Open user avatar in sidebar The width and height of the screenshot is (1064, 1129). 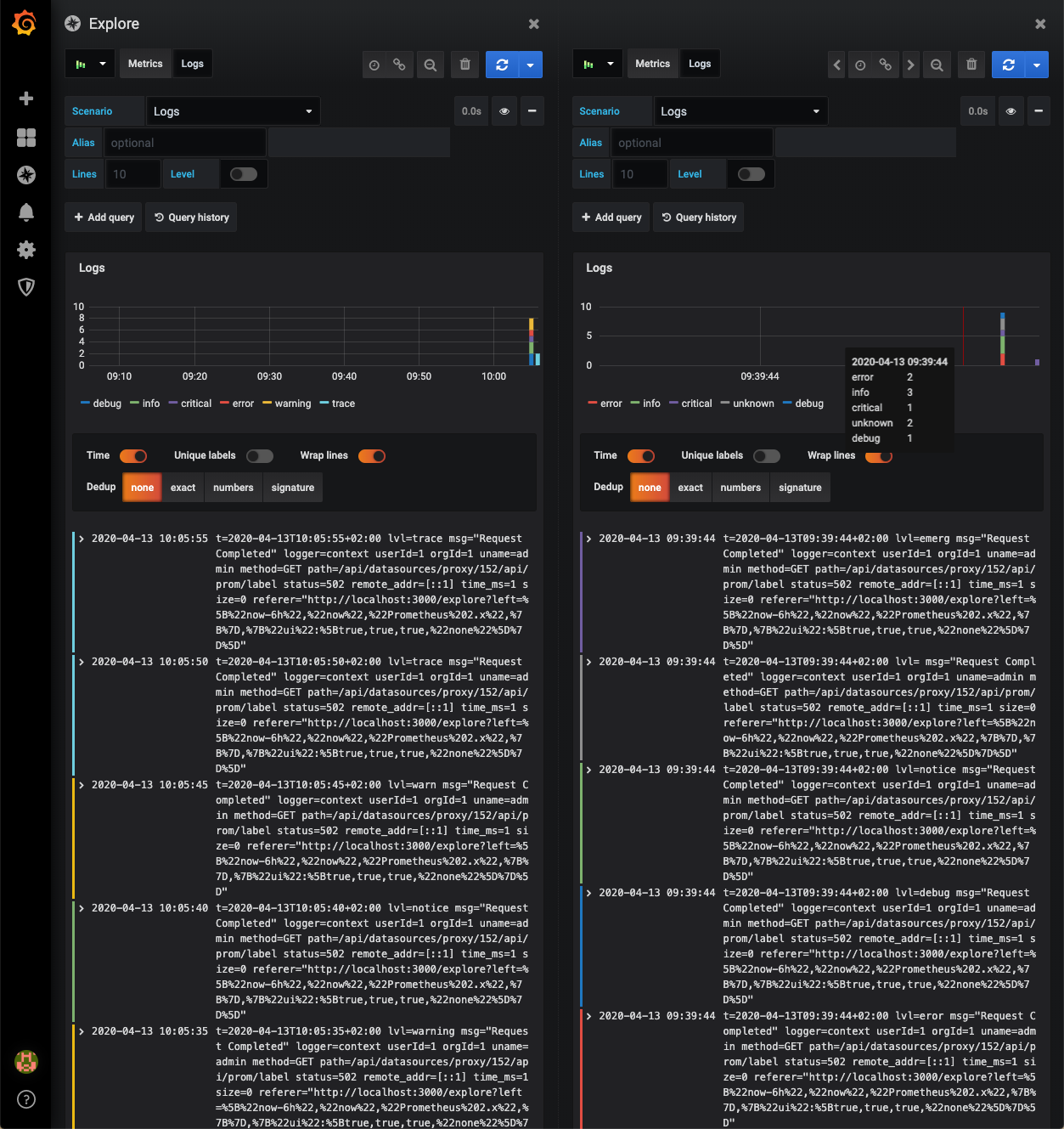click(26, 1061)
